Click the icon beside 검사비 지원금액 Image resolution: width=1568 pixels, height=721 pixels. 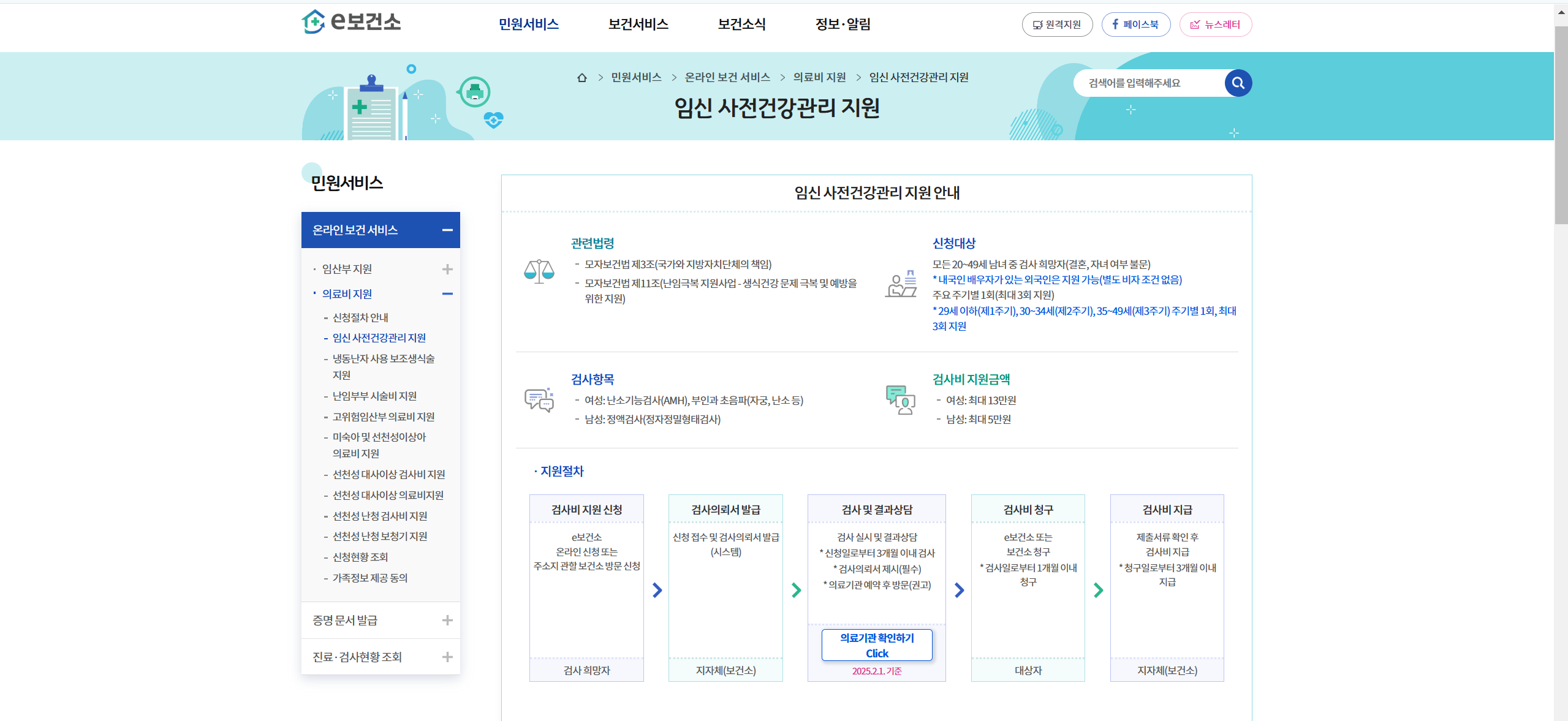coord(900,400)
